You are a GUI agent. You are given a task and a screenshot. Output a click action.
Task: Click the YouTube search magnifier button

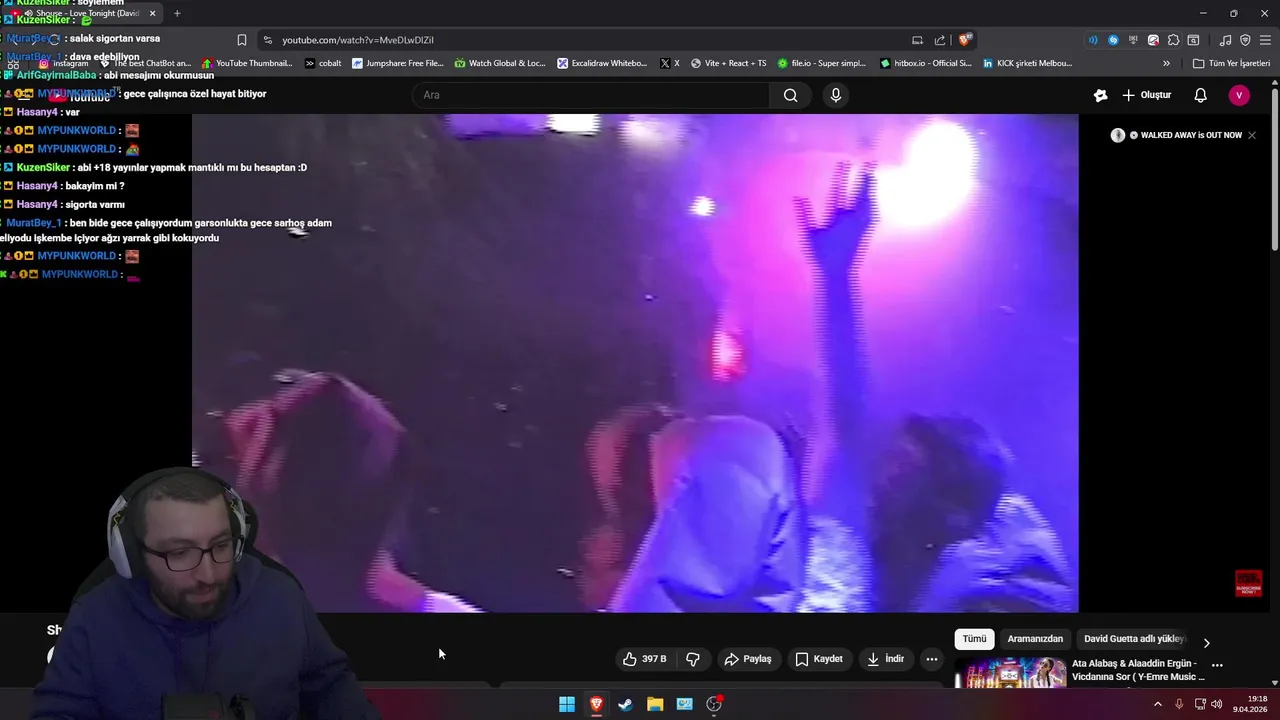point(790,95)
